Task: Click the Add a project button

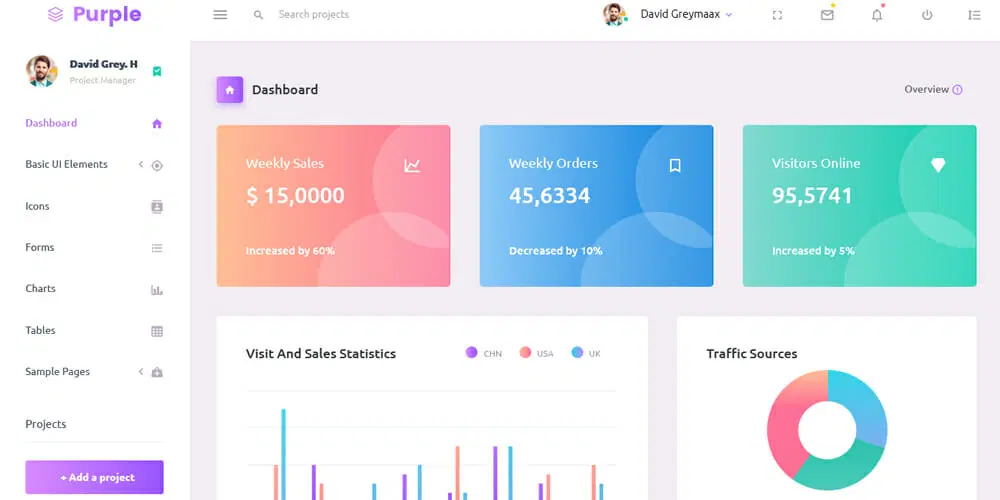Action: coord(94,477)
